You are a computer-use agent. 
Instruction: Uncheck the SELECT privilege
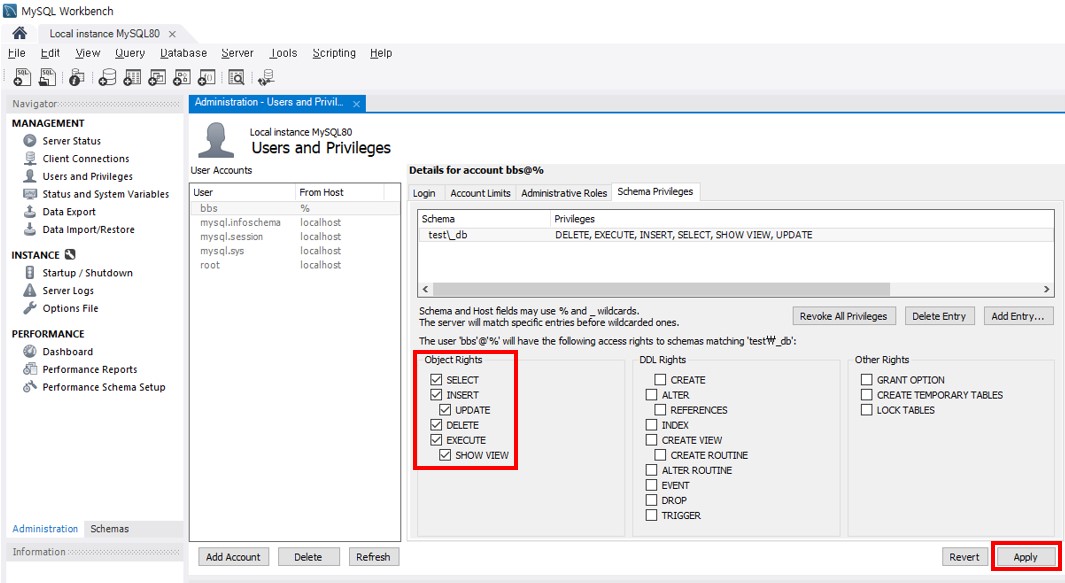pos(436,380)
